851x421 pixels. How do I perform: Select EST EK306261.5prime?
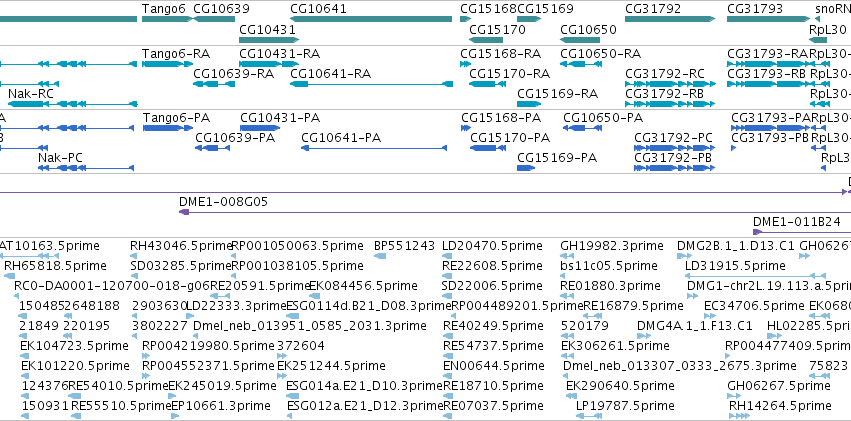coord(615,346)
